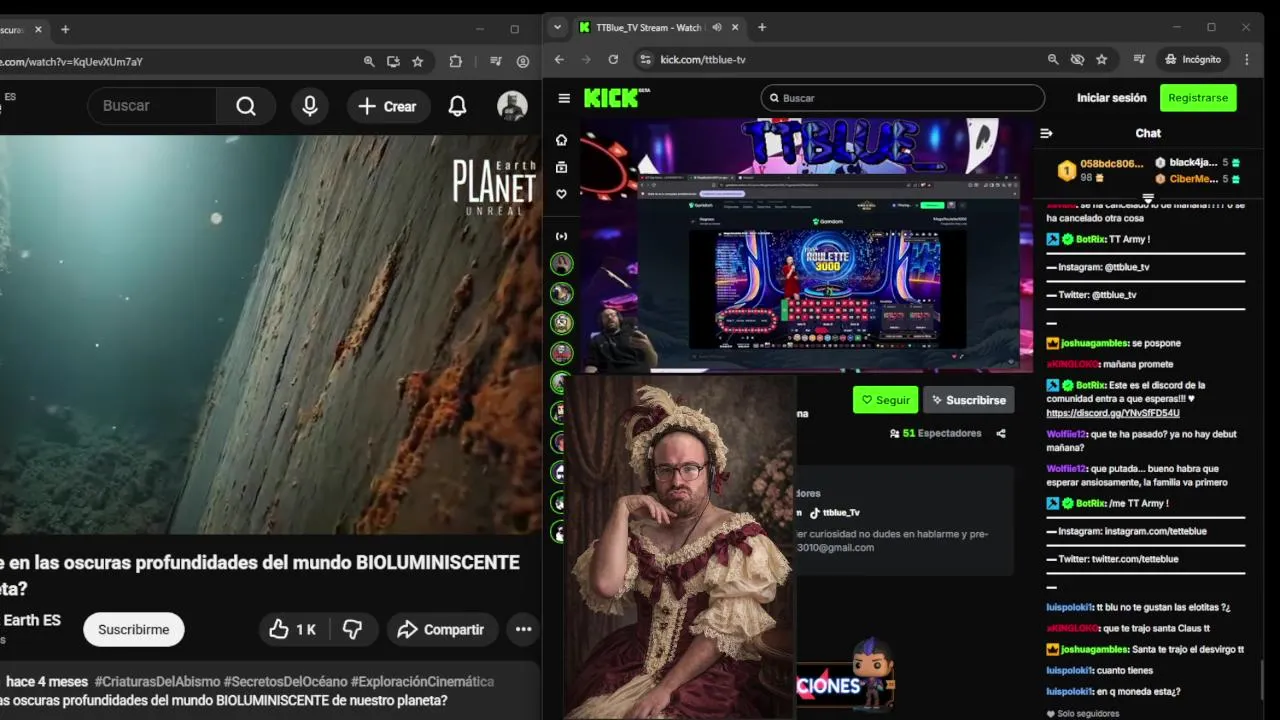The height and width of the screenshot is (720, 1280).
Task: Click the YouTube Suscribirme button
Action: point(134,629)
